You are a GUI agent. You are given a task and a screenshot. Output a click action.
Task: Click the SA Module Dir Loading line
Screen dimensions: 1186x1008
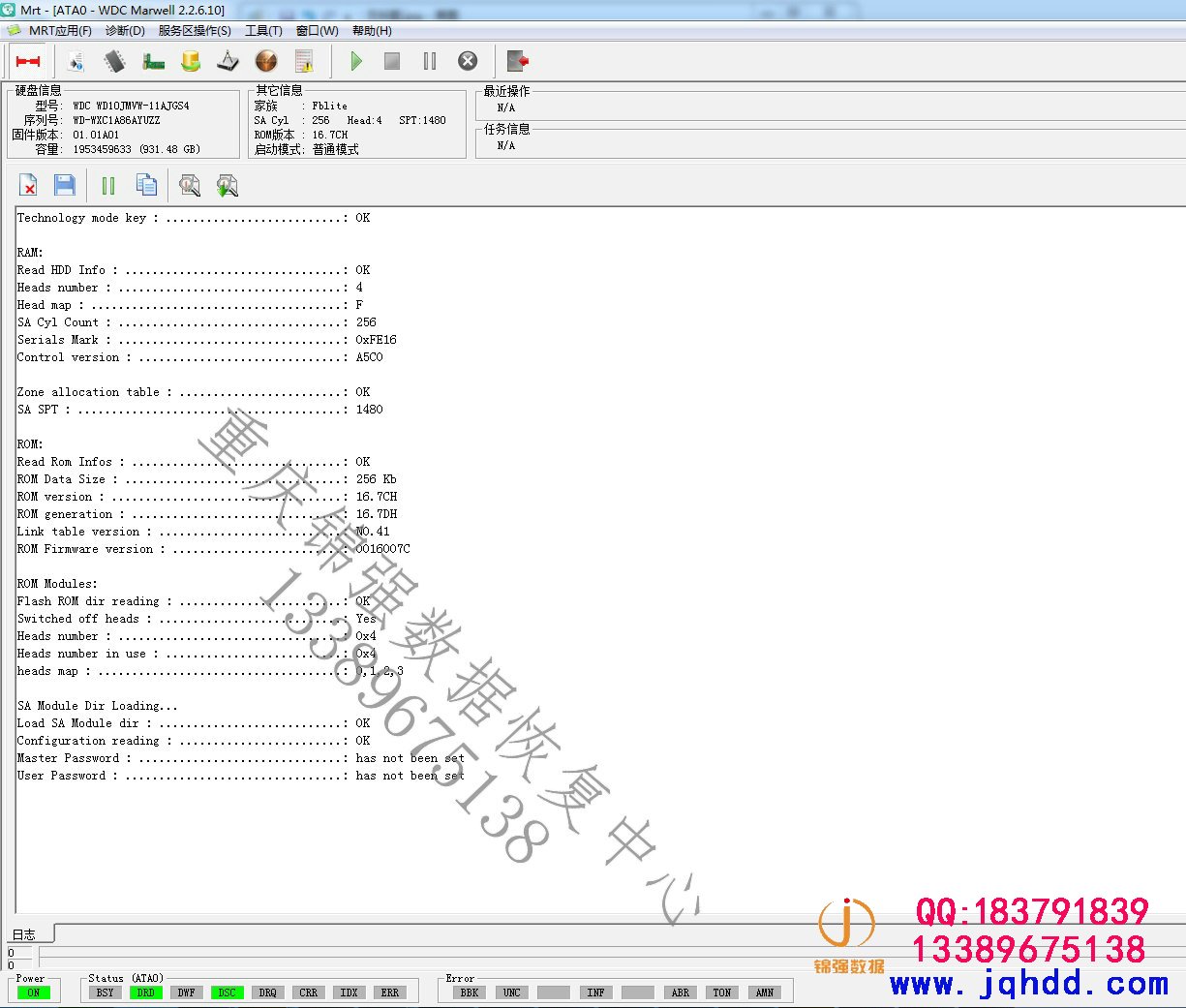pyautogui.click(x=98, y=706)
